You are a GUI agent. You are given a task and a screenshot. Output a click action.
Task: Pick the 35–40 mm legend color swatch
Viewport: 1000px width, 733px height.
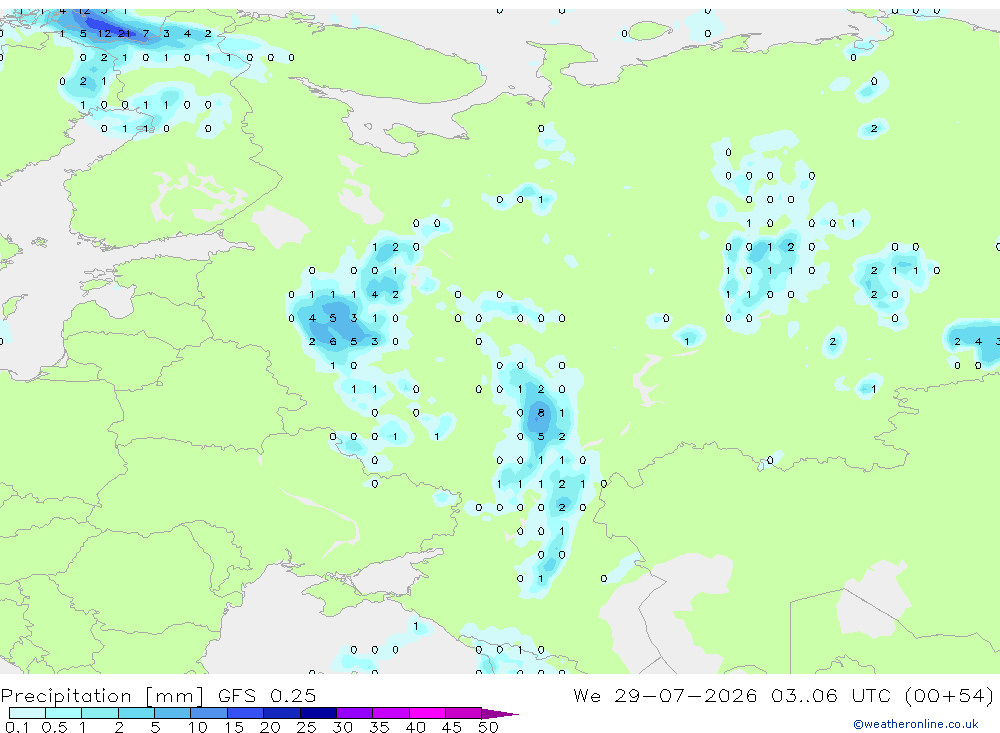click(x=391, y=713)
